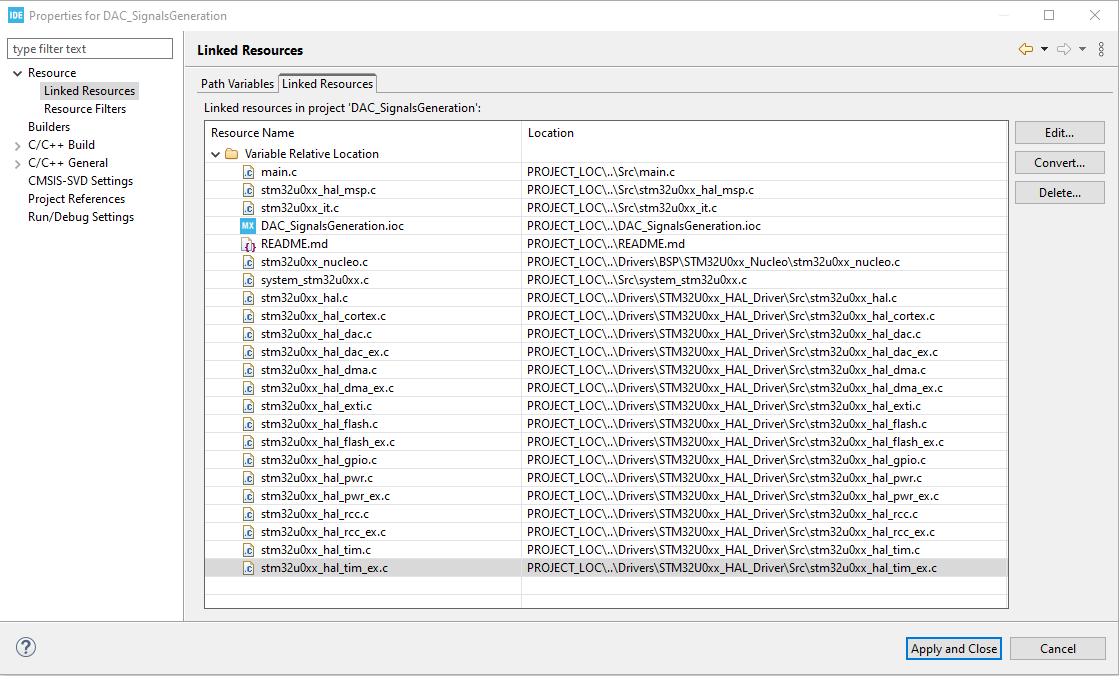Click the C icon next to stm32u0xx_hal_tim_ex.c
1119x676 pixels.
point(247,567)
